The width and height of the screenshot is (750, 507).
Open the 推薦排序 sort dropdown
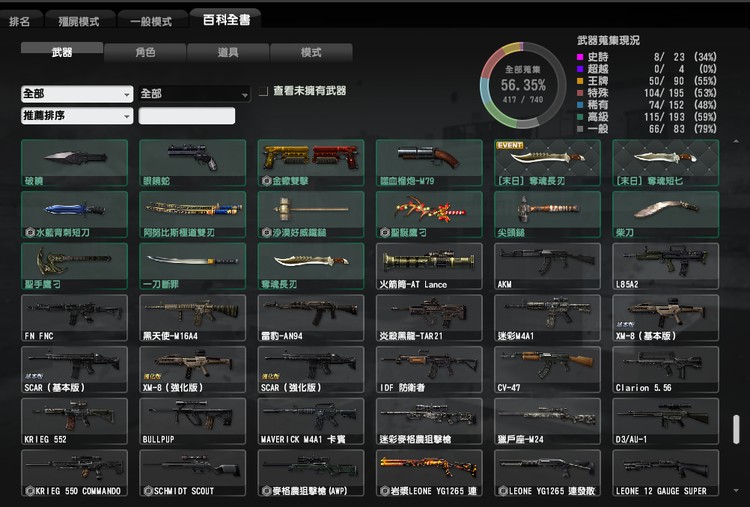tap(76, 116)
